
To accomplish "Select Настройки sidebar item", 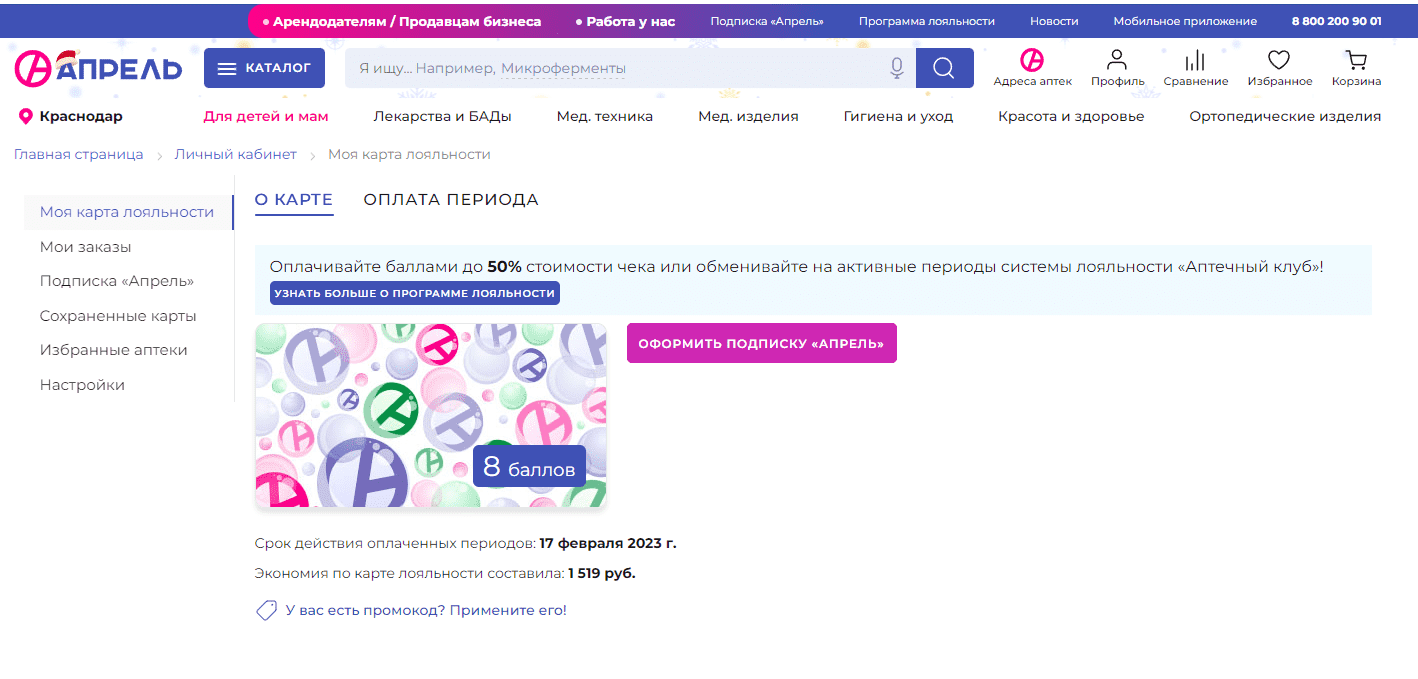I will pyautogui.click(x=82, y=385).
